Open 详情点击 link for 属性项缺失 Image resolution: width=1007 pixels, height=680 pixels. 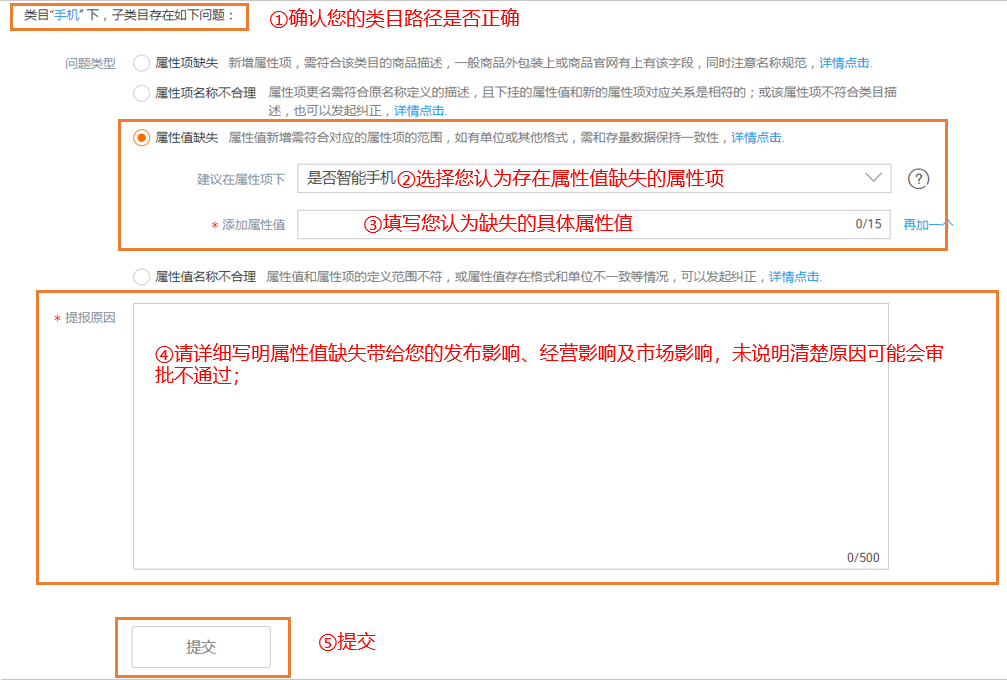coord(845,63)
